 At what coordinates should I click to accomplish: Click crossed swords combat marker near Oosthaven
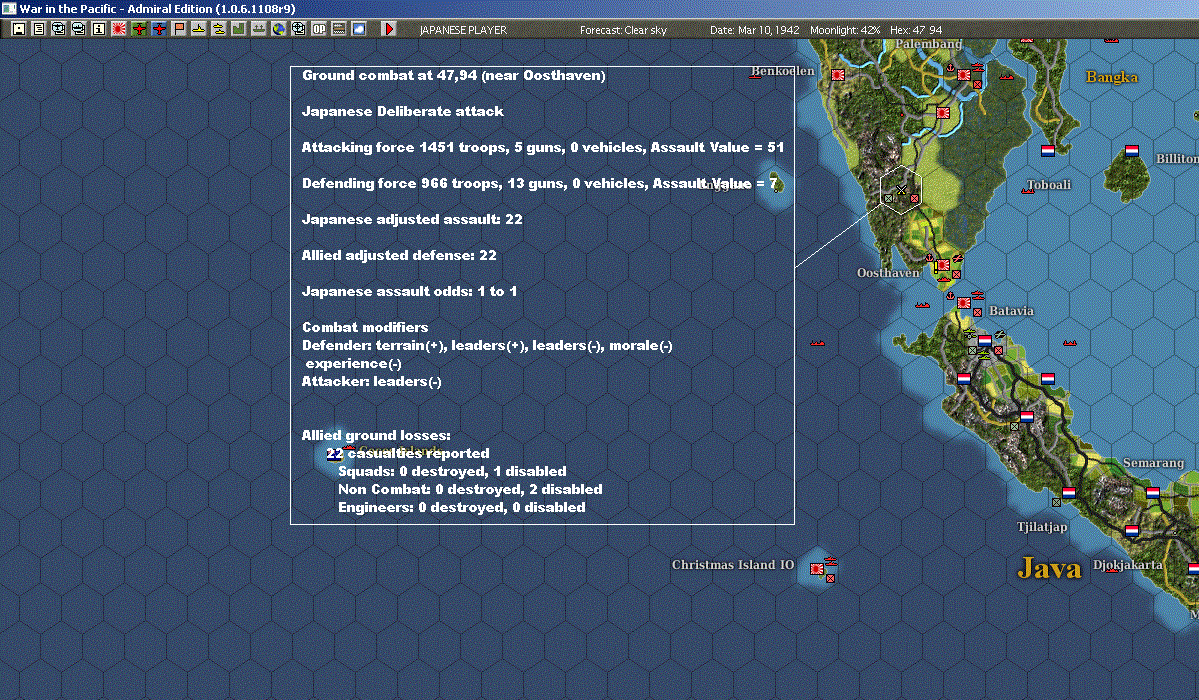pyautogui.click(x=901, y=190)
